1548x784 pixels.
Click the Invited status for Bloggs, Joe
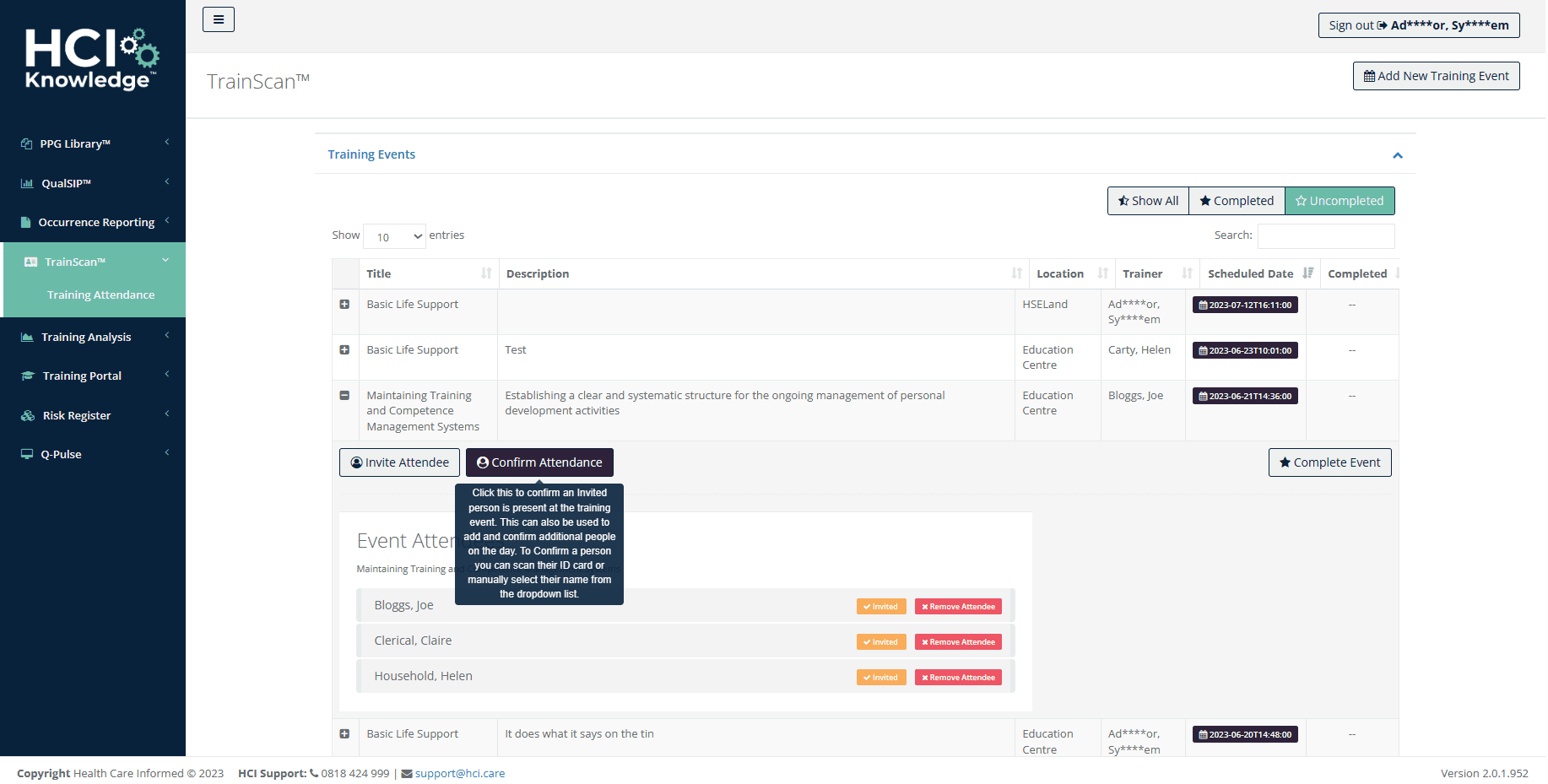click(880, 606)
